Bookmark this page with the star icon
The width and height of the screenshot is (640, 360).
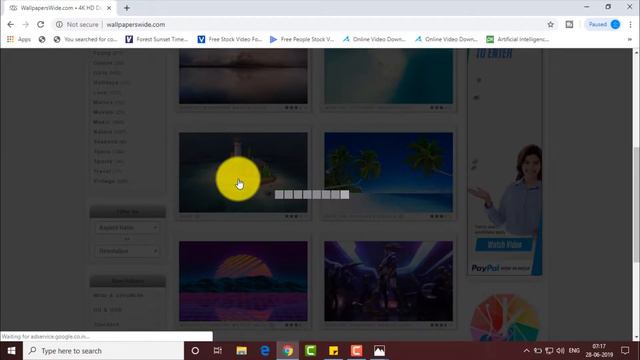[x=551, y=24]
